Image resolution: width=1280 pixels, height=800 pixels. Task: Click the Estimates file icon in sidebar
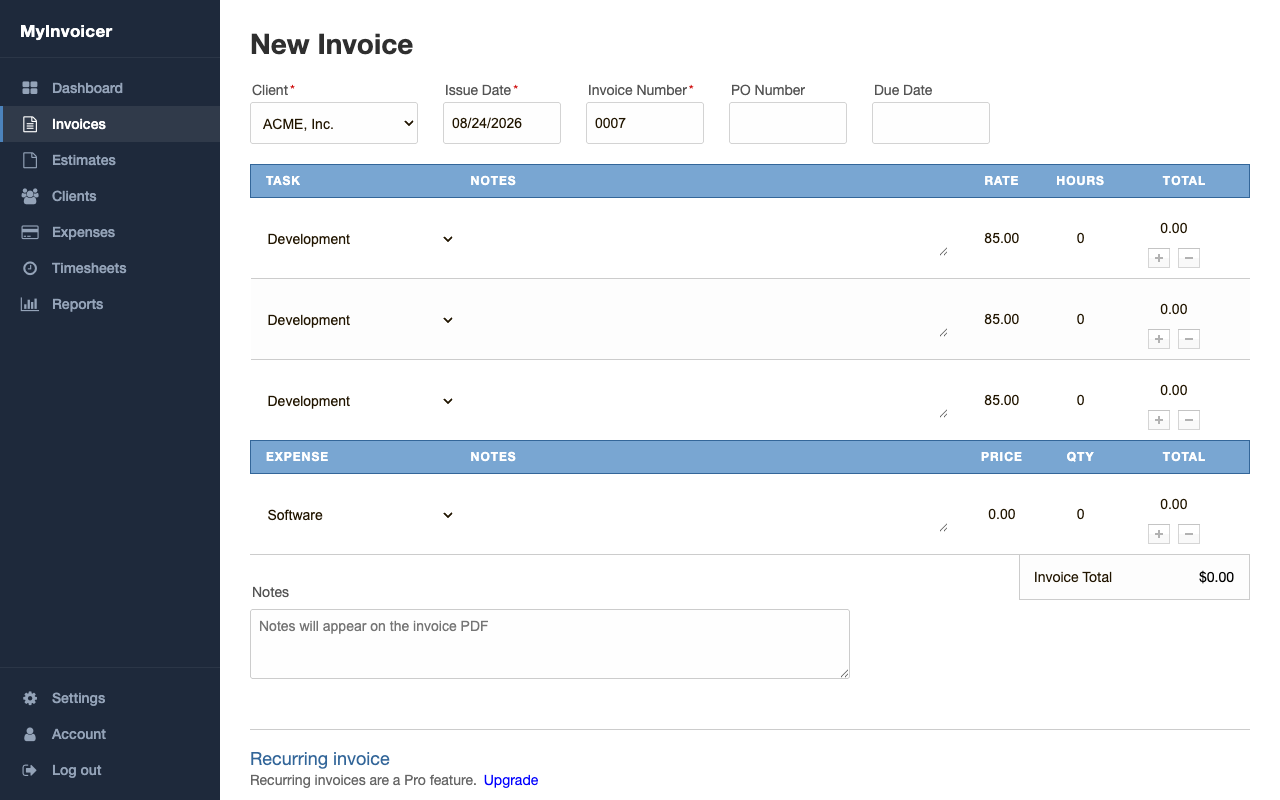(30, 160)
